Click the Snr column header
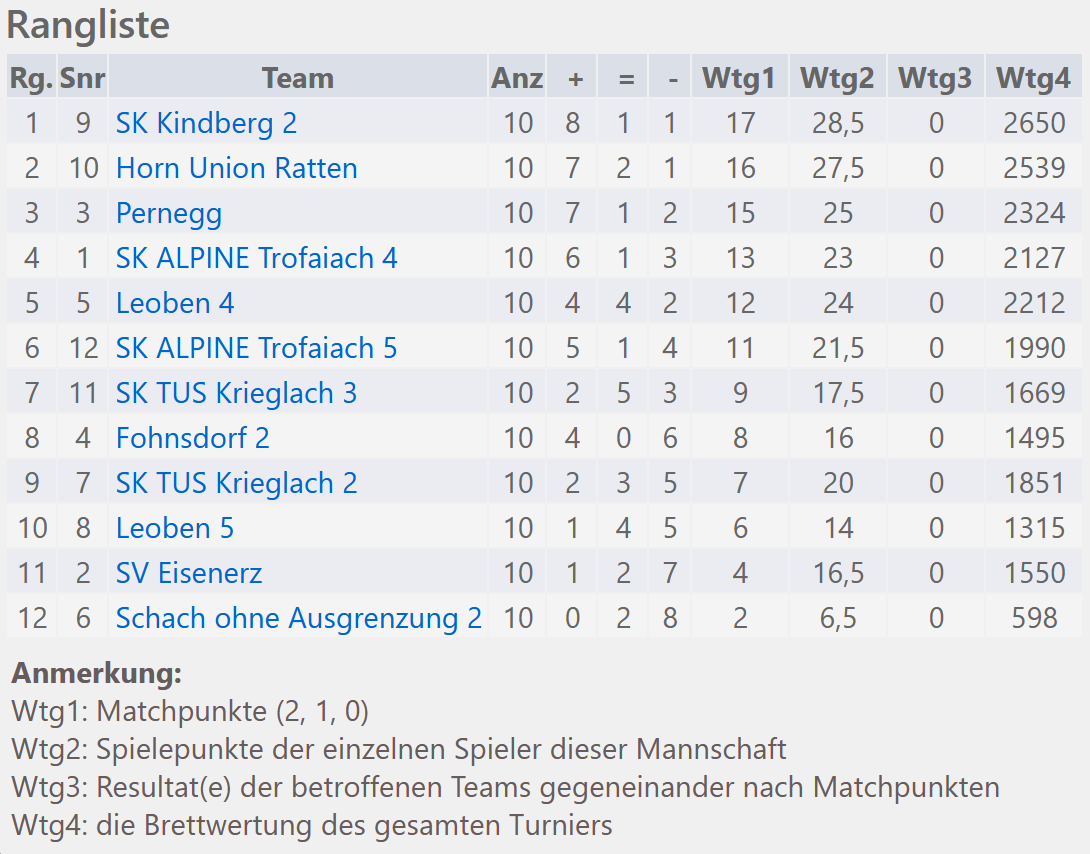This screenshot has width=1090, height=854. pyautogui.click(x=82, y=78)
